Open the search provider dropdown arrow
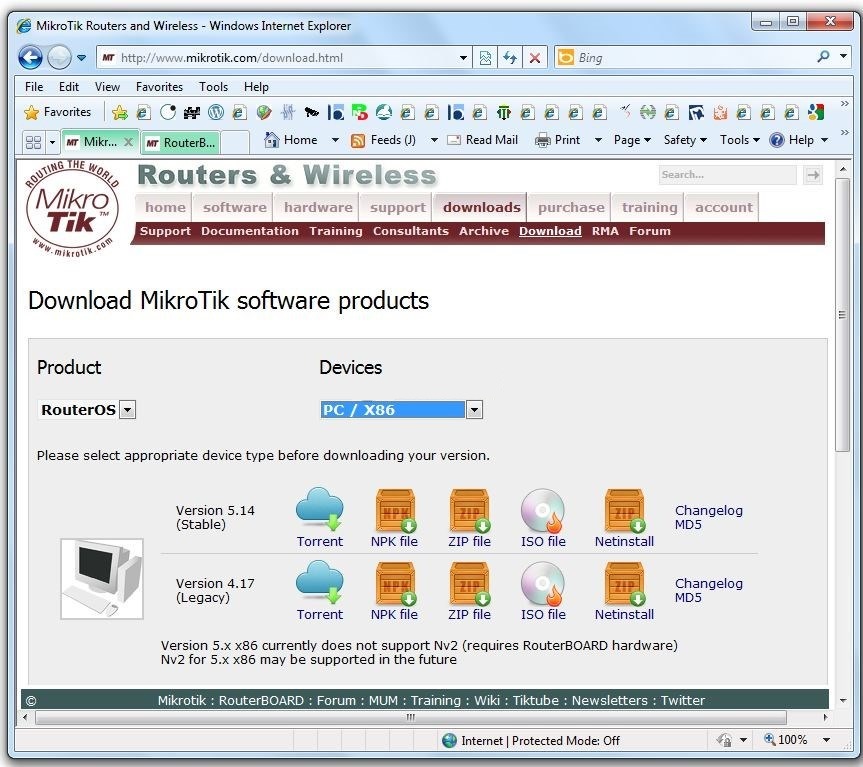 (x=844, y=56)
